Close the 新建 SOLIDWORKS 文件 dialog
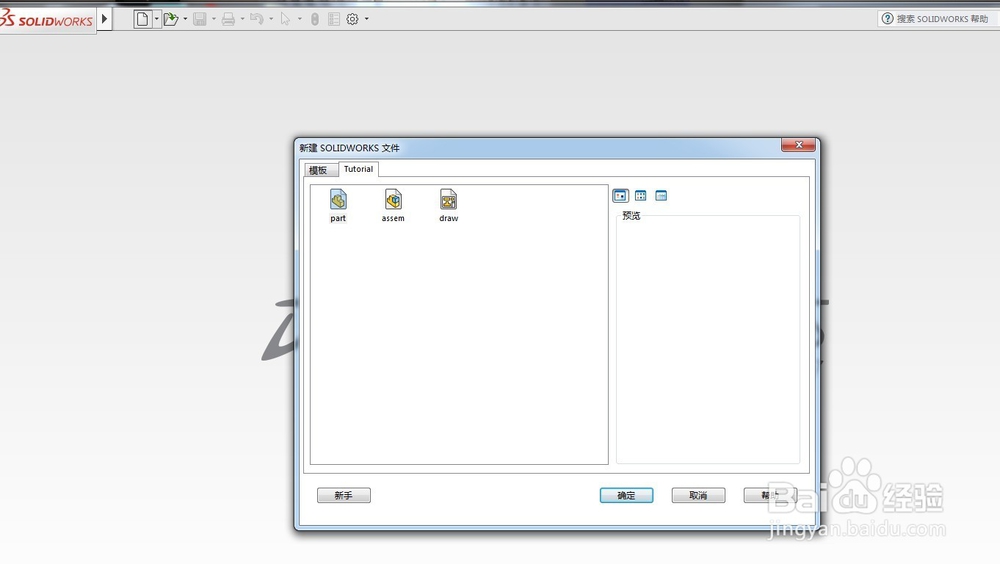Screen dimensions: 1000x564 [x=798, y=145]
